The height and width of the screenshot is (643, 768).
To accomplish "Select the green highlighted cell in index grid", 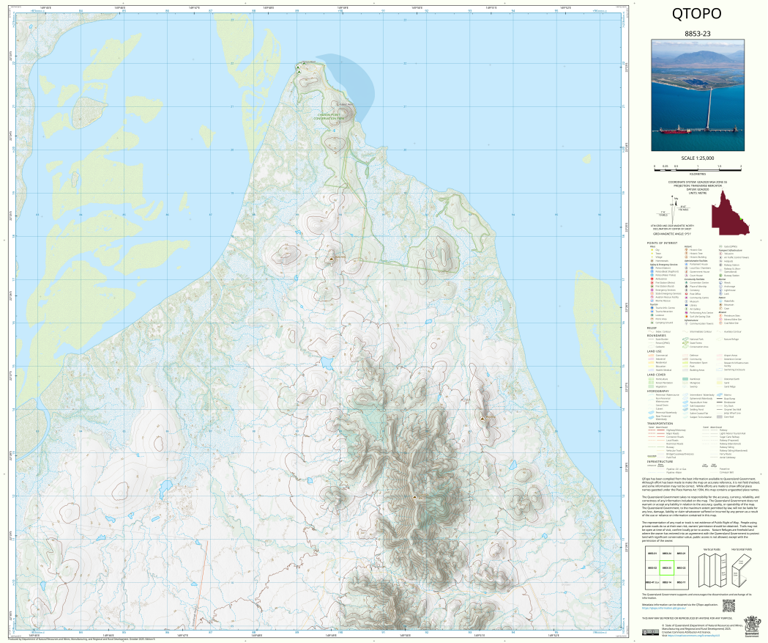I will pyautogui.click(x=666, y=568).
